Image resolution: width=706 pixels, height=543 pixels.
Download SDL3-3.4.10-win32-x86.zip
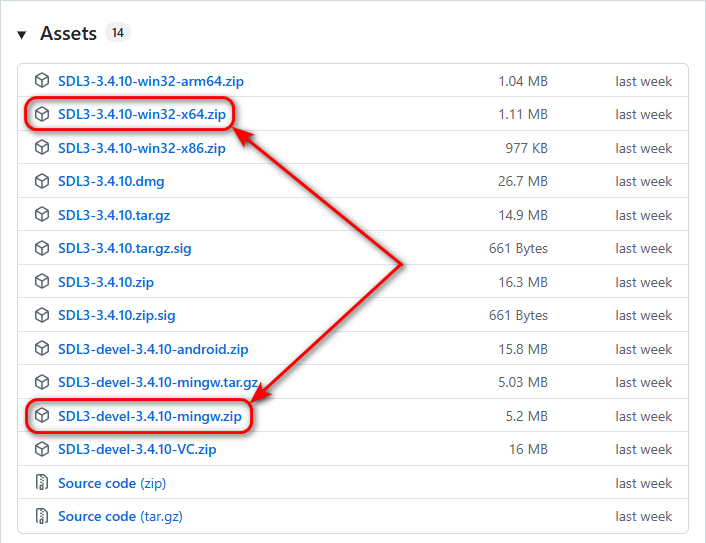[142, 148]
